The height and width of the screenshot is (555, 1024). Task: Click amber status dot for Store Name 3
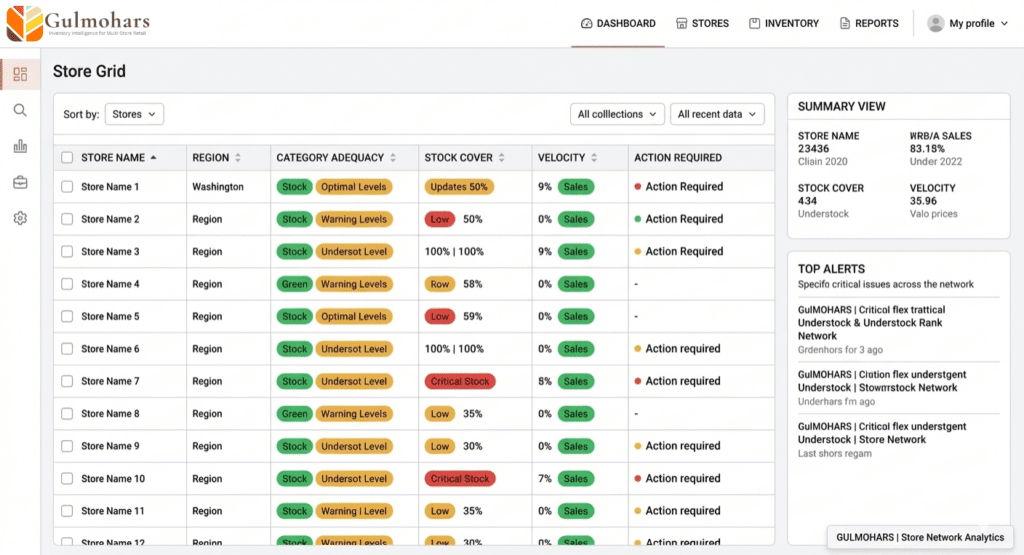coord(637,251)
